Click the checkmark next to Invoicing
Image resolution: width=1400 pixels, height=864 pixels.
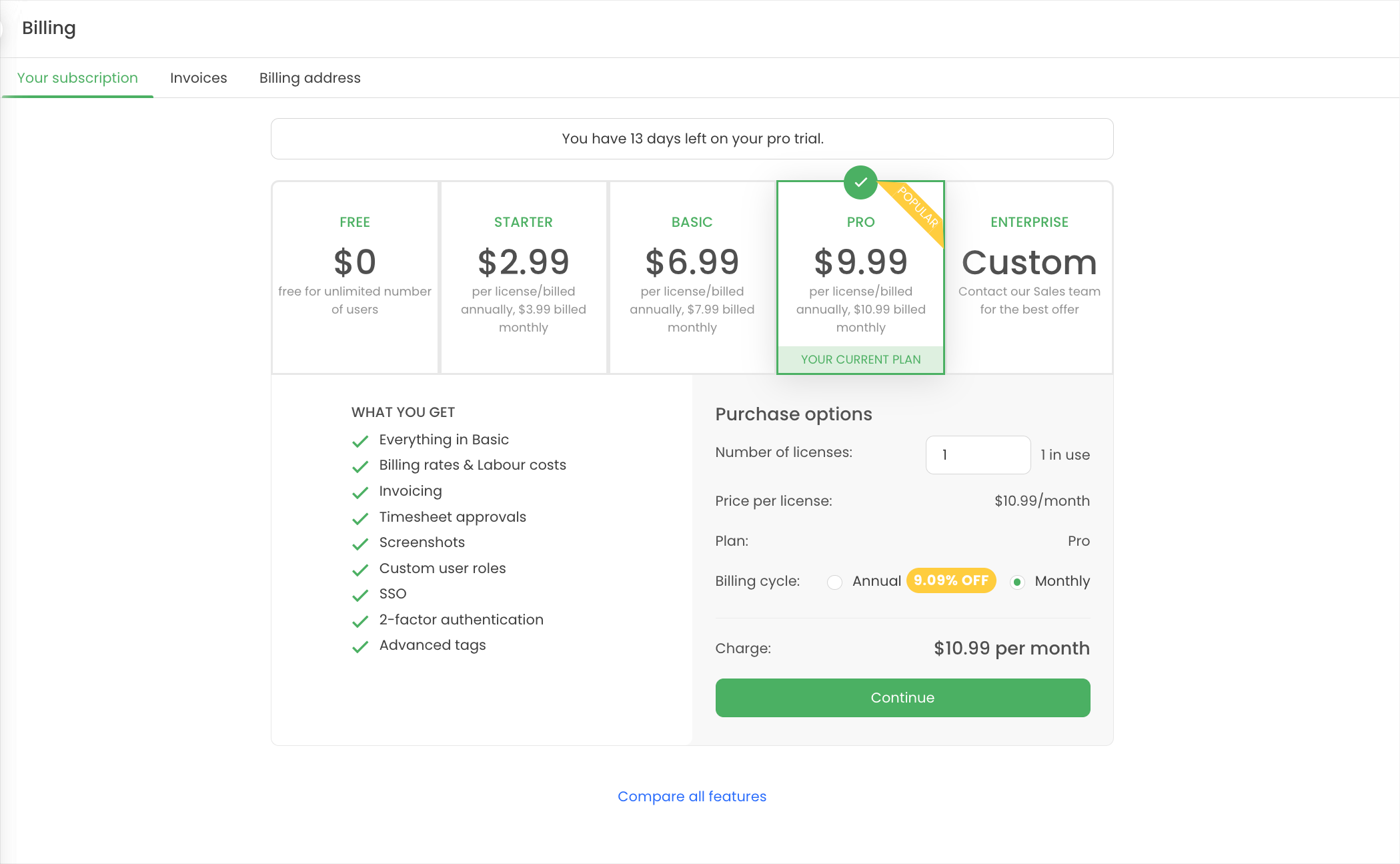click(360, 493)
